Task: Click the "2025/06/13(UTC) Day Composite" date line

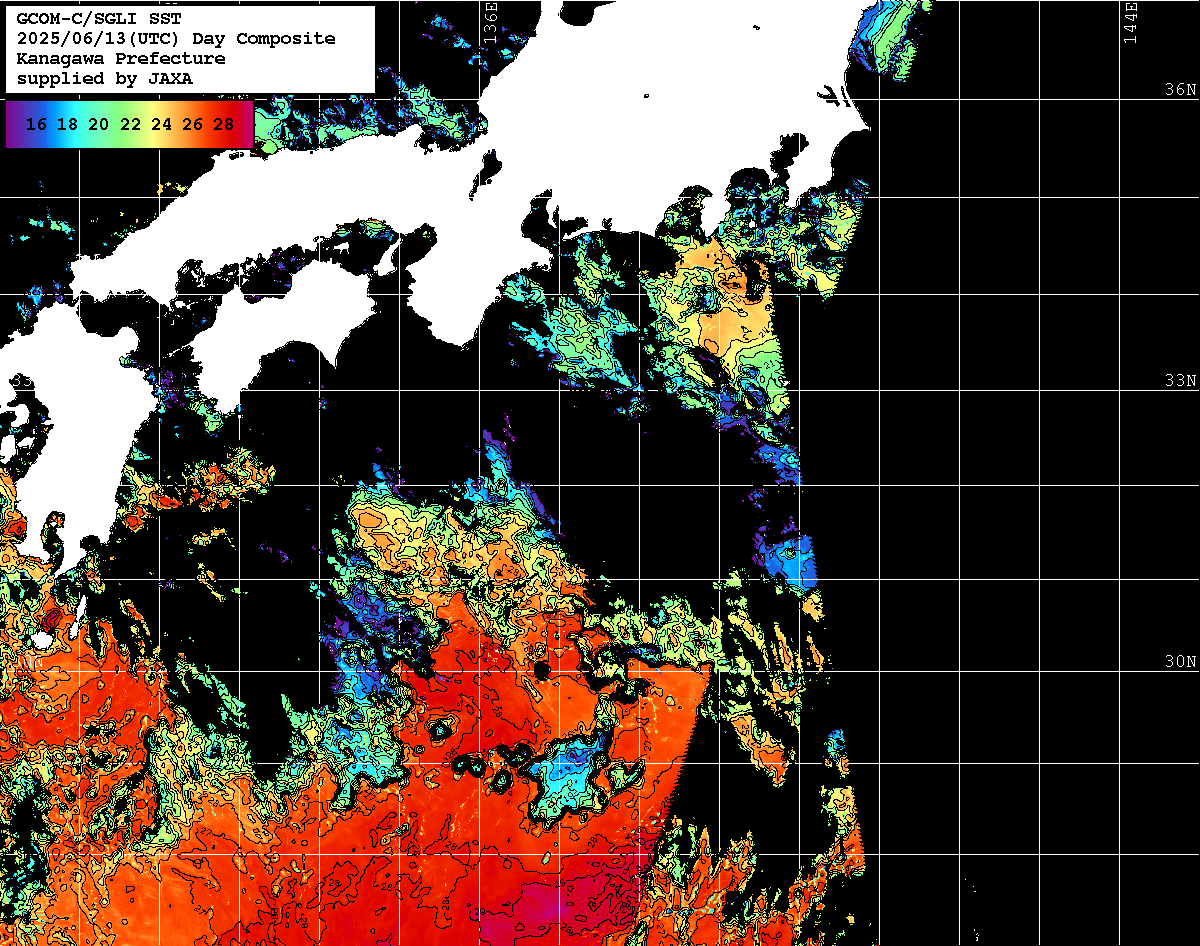Action: click(x=176, y=39)
